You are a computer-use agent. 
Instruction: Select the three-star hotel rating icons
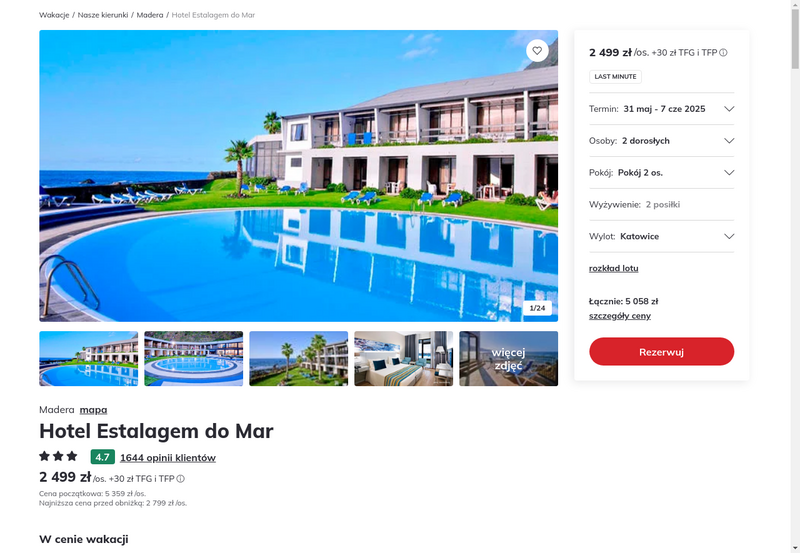58,456
